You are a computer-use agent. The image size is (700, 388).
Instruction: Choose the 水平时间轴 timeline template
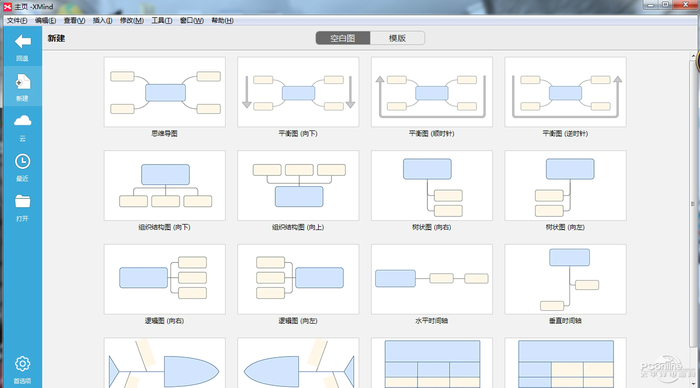tap(432, 279)
